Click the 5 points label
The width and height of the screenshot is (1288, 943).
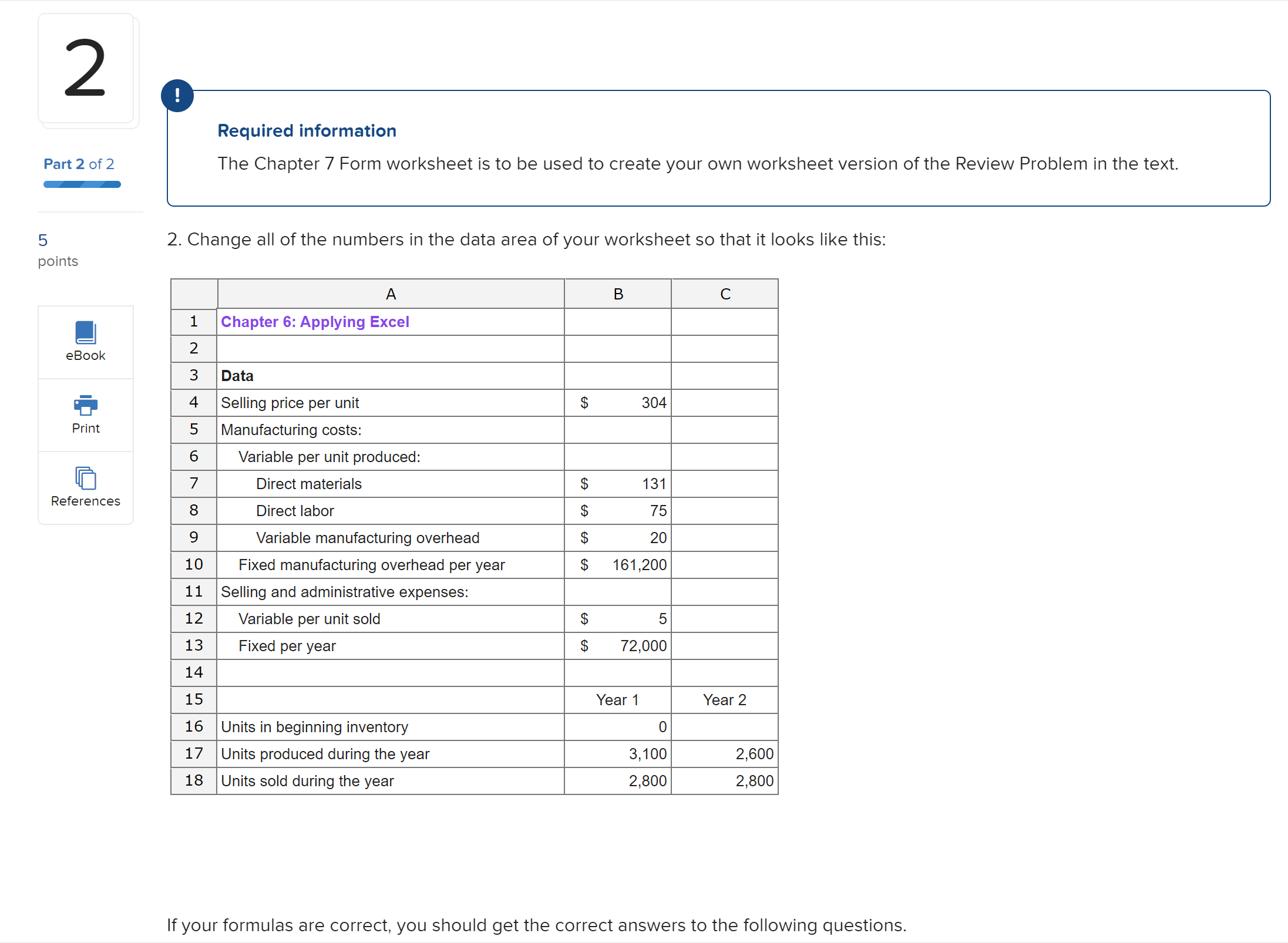(58, 251)
